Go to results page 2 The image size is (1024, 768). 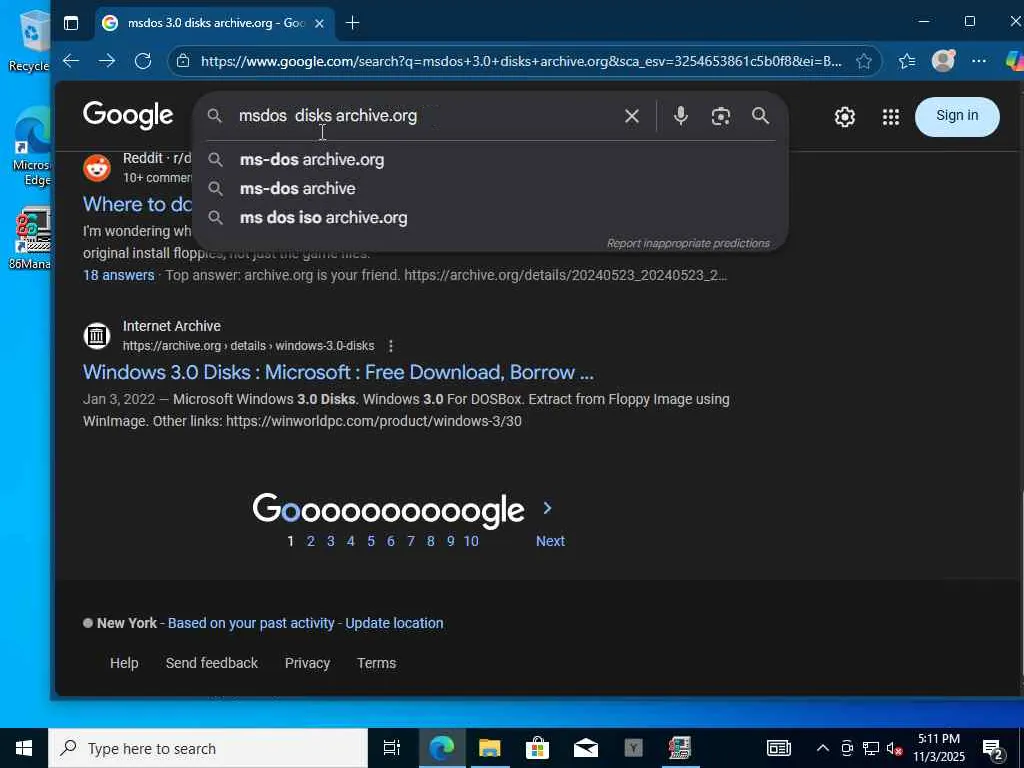[311, 541]
